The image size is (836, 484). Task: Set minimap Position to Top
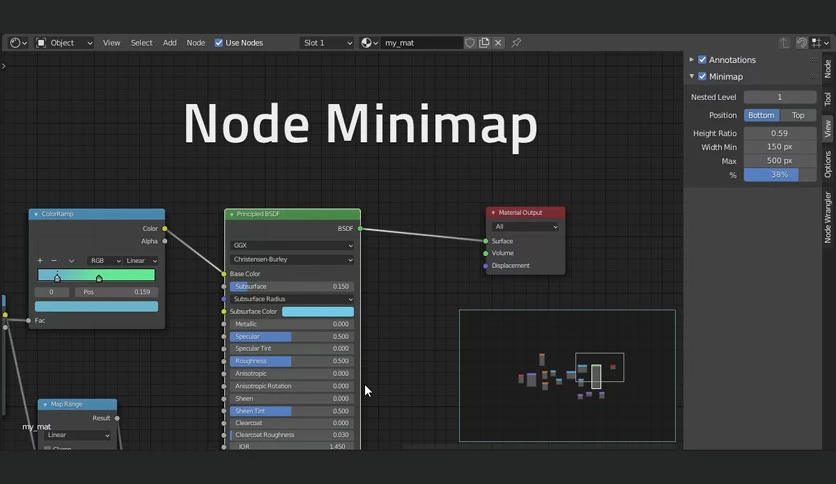pyautogui.click(x=798, y=115)
